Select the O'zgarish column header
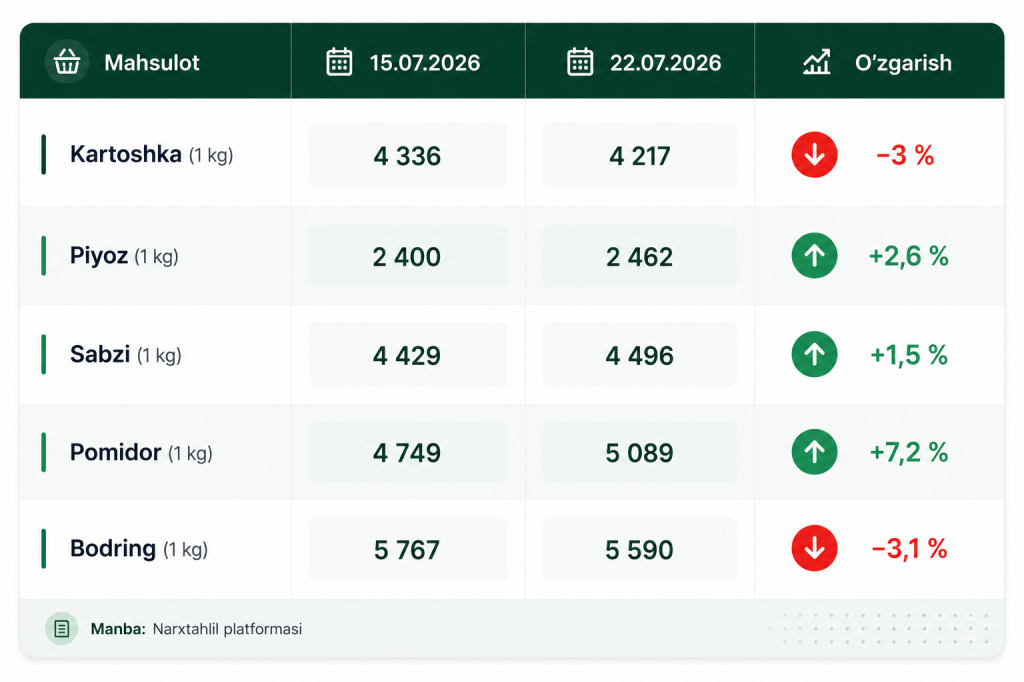This screenshot has width=1024, height=682. pos(903,63)
